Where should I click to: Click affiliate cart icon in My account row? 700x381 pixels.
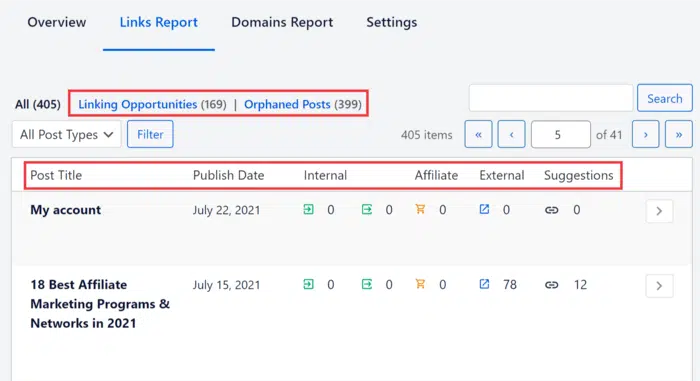[420, 209]
